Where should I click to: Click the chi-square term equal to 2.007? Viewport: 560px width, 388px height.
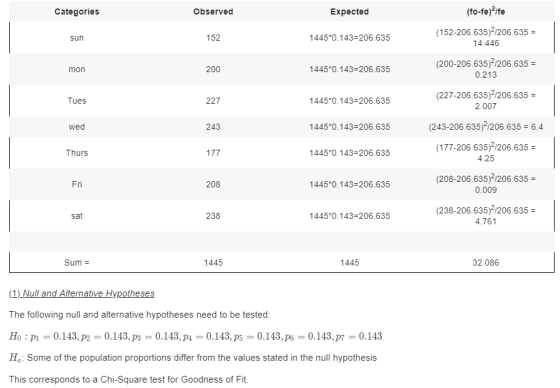pyautogui.click(x=486, y=100)
